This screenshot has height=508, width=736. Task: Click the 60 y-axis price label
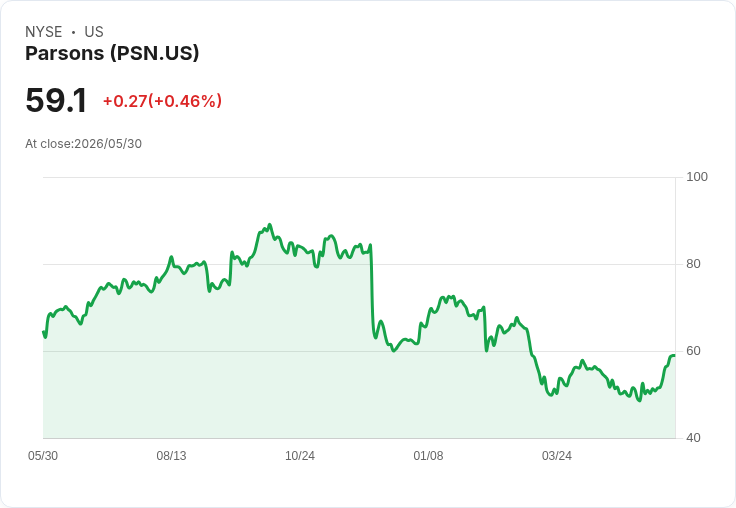coord(693,351)
